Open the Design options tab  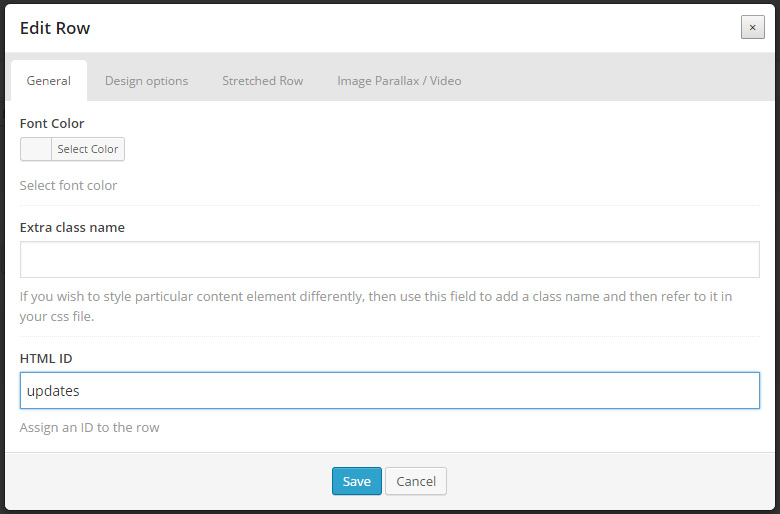(146, 81)
